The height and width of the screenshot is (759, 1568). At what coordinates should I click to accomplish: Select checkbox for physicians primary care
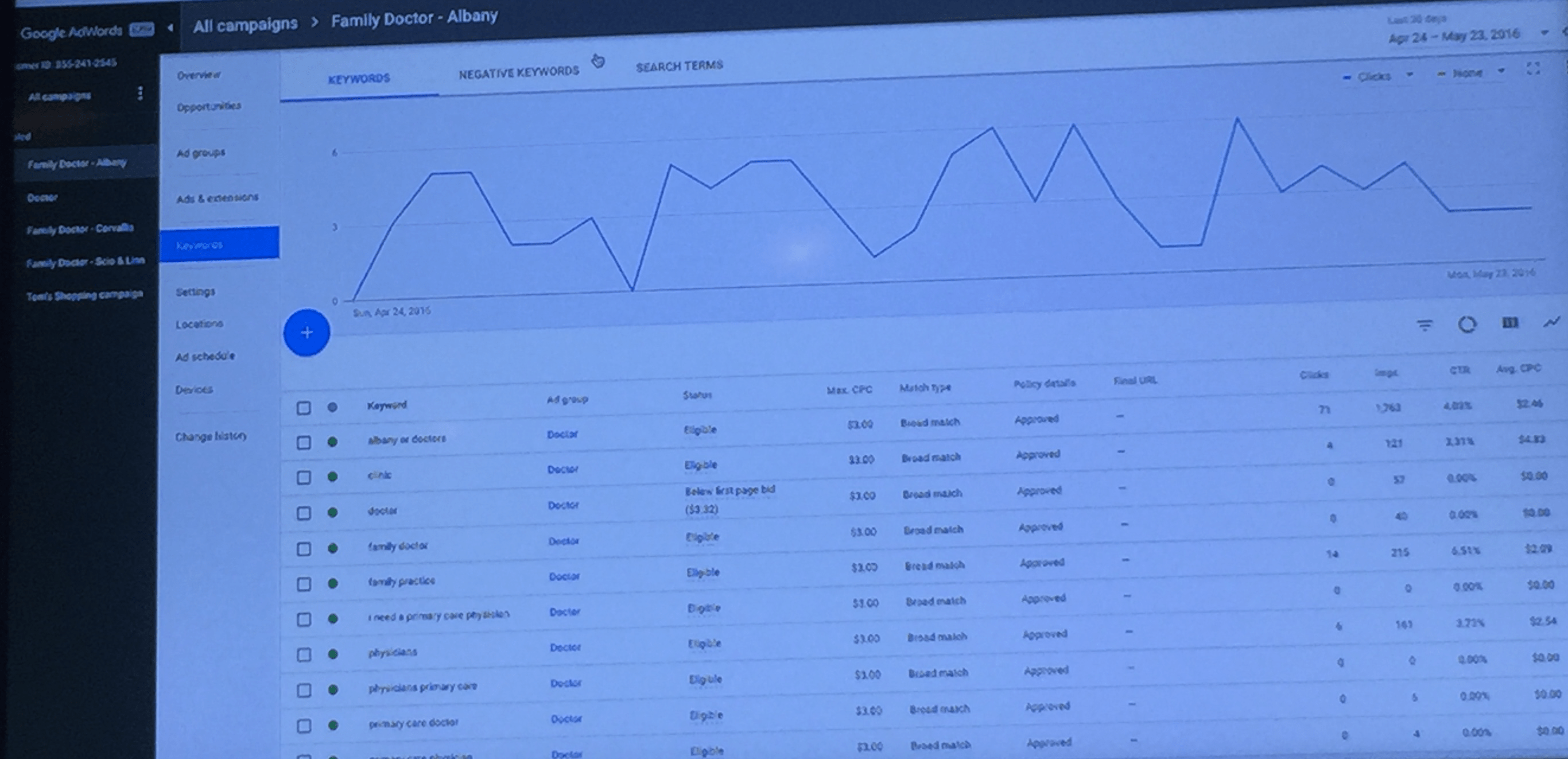(304, 690)
